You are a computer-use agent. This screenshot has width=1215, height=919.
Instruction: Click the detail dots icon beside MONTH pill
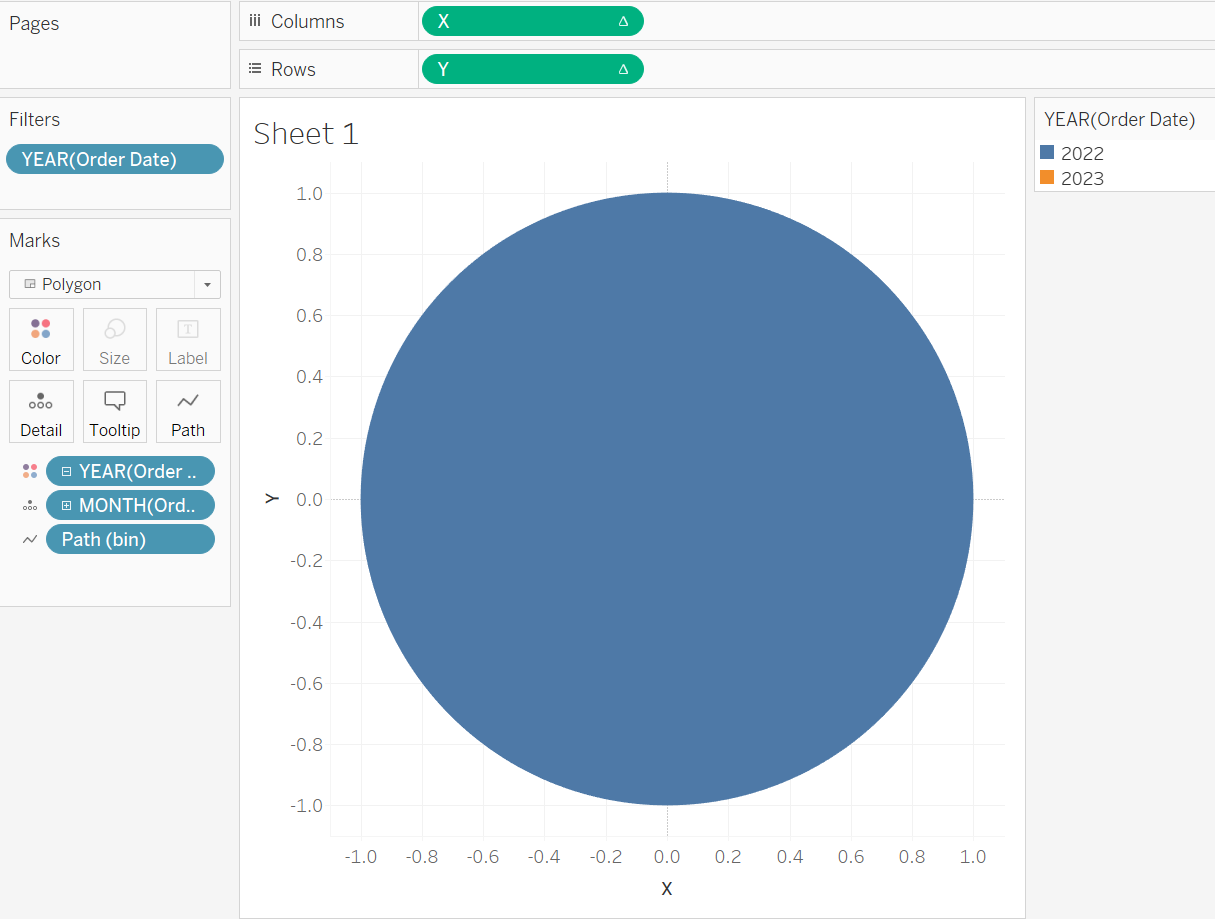coord(30,505)
